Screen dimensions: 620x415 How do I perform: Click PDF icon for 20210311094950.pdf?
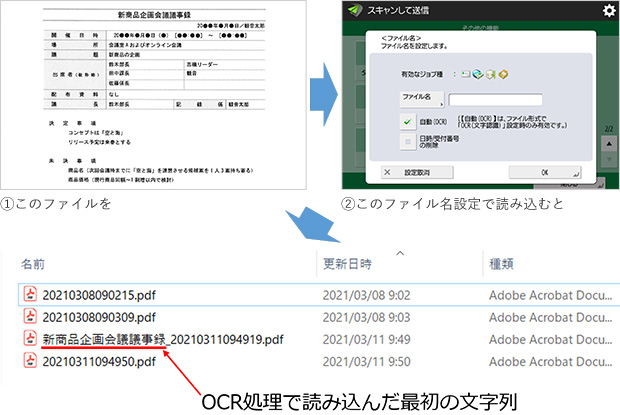click(31, 361)
